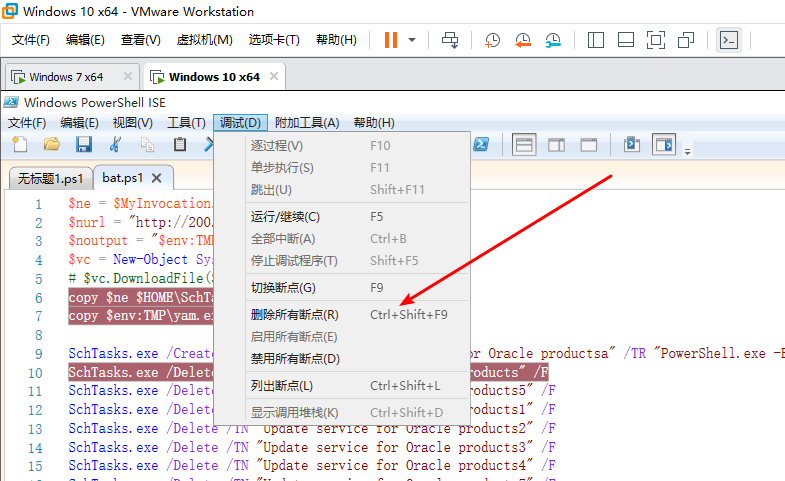Click the $ne variable on line 1
The height and width of the screenshot is (481, 785).
tap(80, 204)
